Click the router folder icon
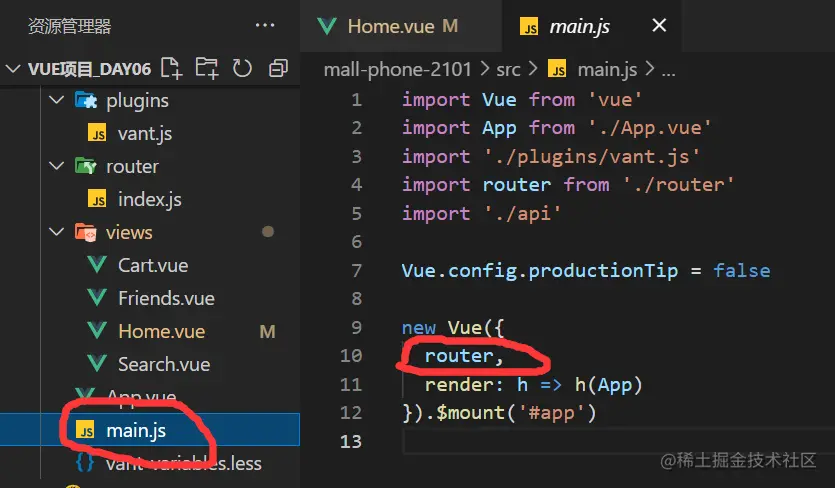Image resolution: width=835 pixels, height=488 pixels. 86,166
